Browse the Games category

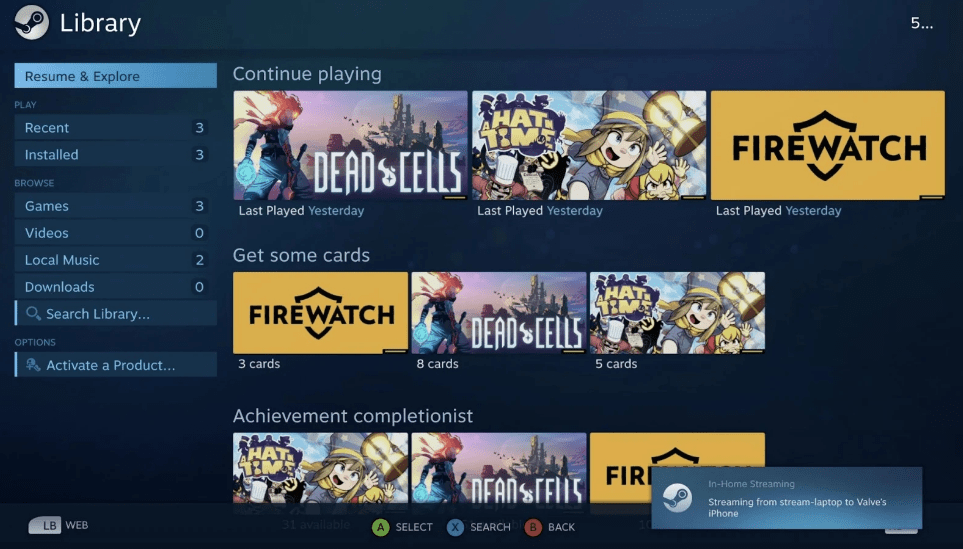point(115,206)
